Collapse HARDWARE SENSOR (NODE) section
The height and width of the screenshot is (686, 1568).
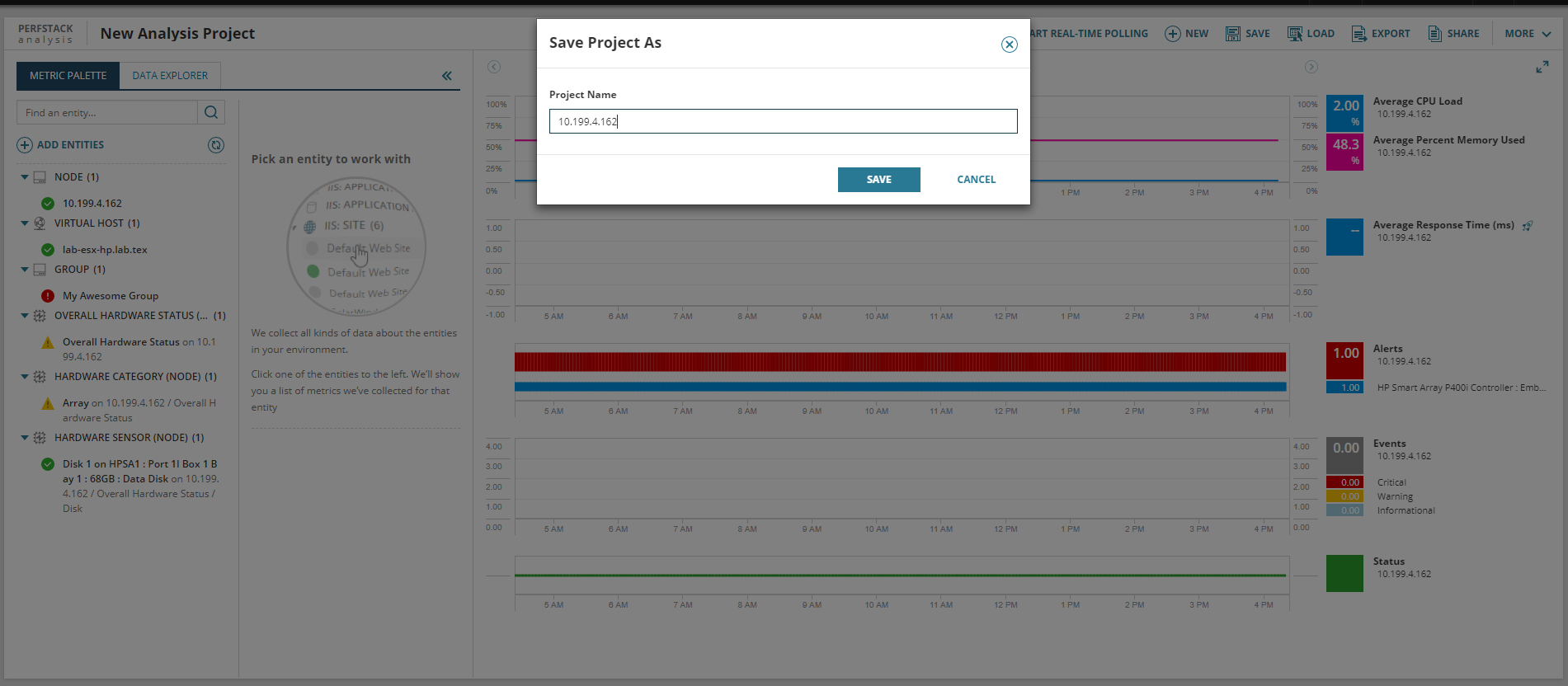[25, 438]
